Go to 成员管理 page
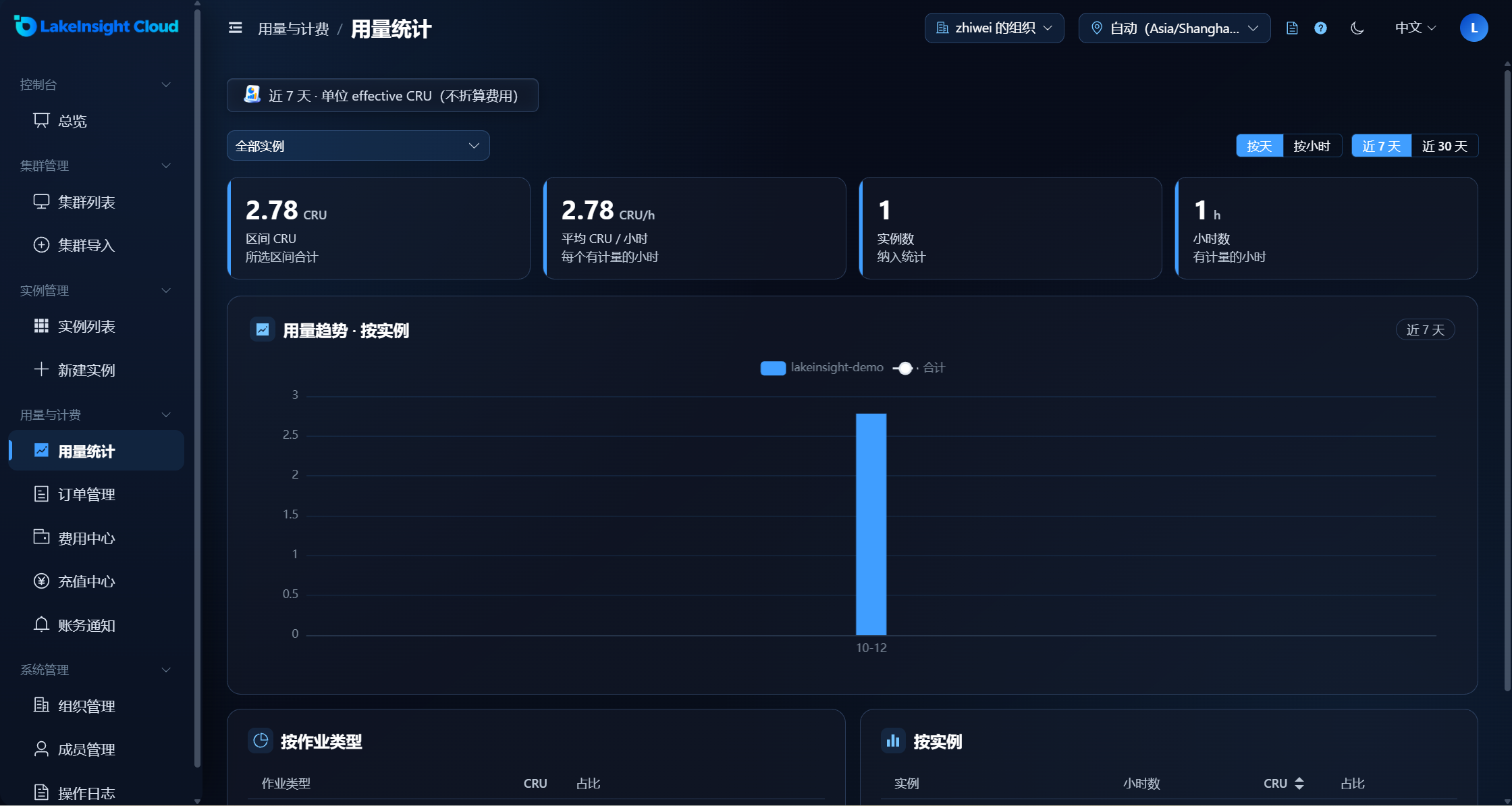 click(x=96, y=749)
